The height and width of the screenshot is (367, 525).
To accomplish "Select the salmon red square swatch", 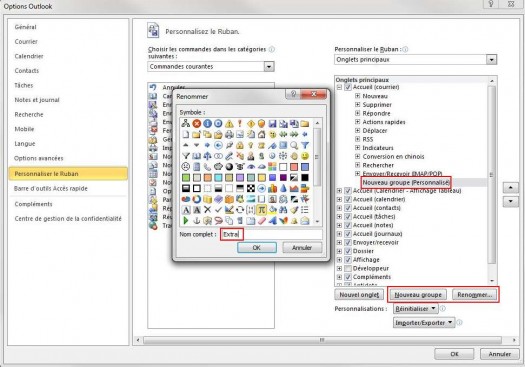I will click(294, 167).
